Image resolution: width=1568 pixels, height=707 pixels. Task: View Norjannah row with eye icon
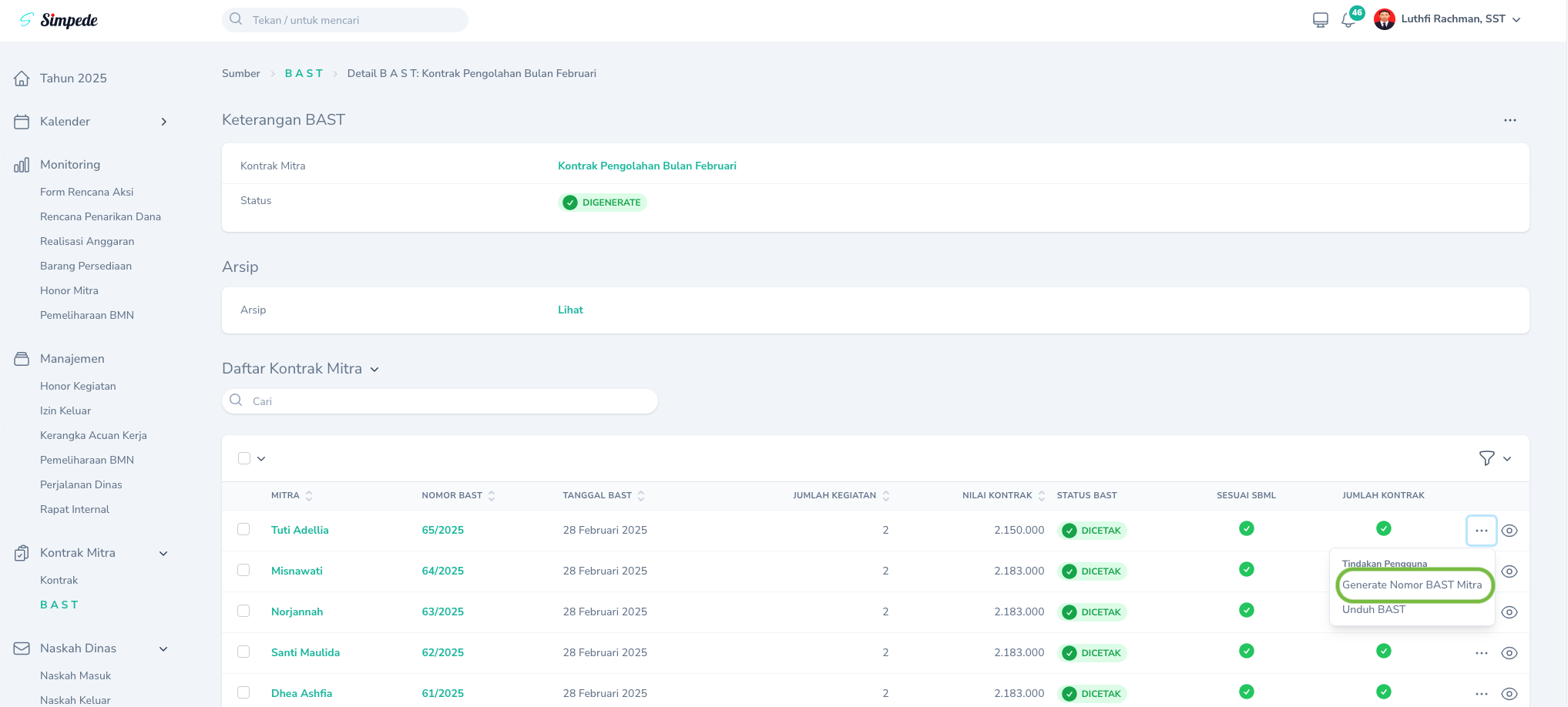tap(1509, 612)
